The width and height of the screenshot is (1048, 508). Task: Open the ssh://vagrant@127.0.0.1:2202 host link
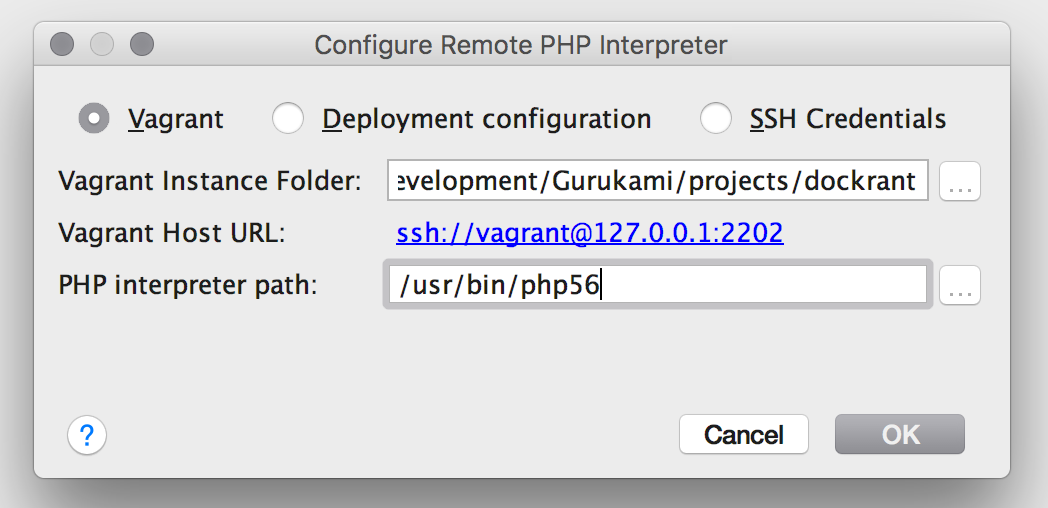pyautogui.click(x=590, y=234)
